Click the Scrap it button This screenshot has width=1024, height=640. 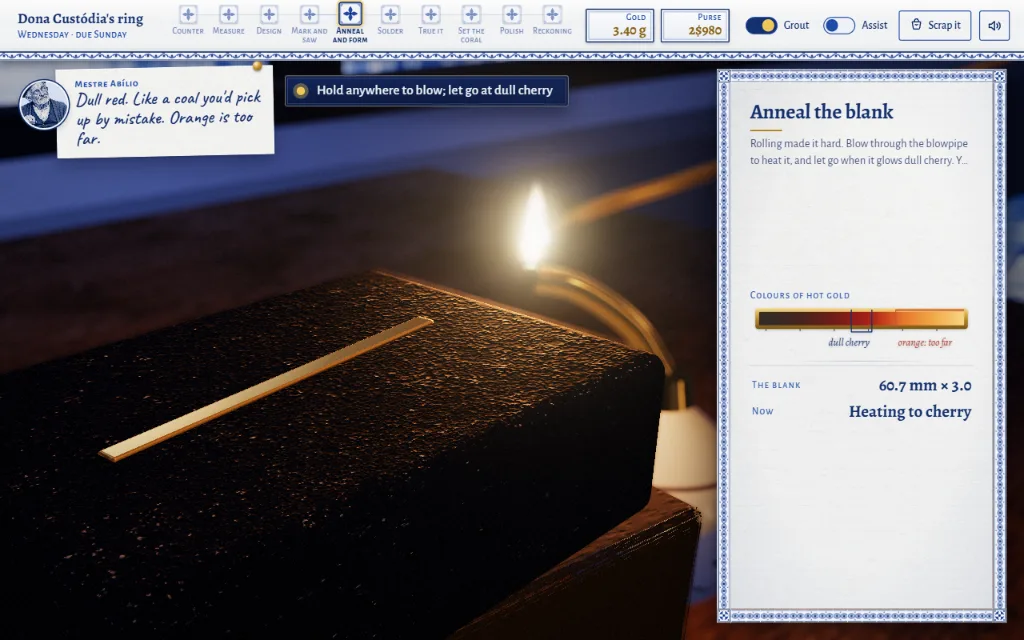(x=935, y=25)
